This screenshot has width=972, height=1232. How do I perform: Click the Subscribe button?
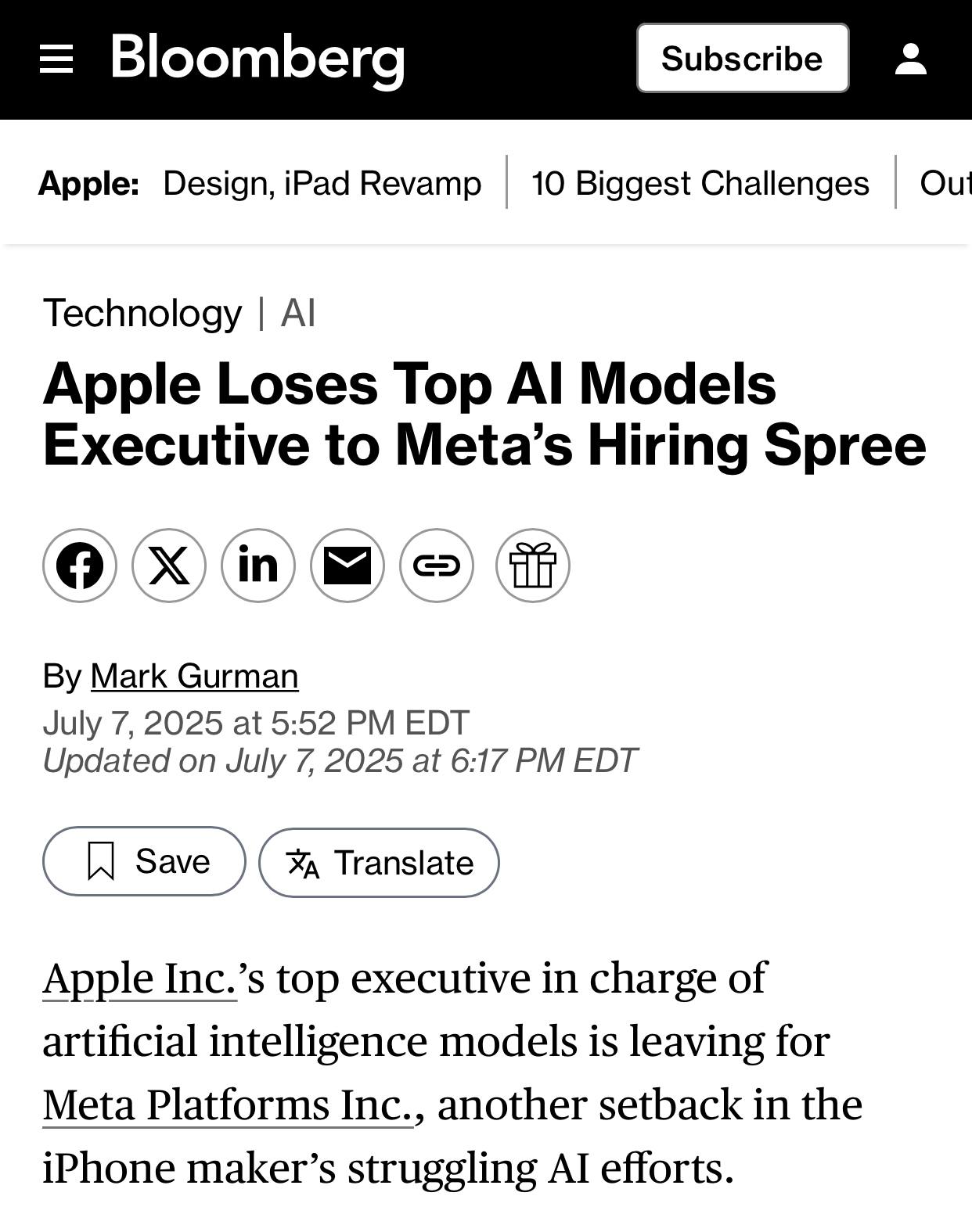743,59
